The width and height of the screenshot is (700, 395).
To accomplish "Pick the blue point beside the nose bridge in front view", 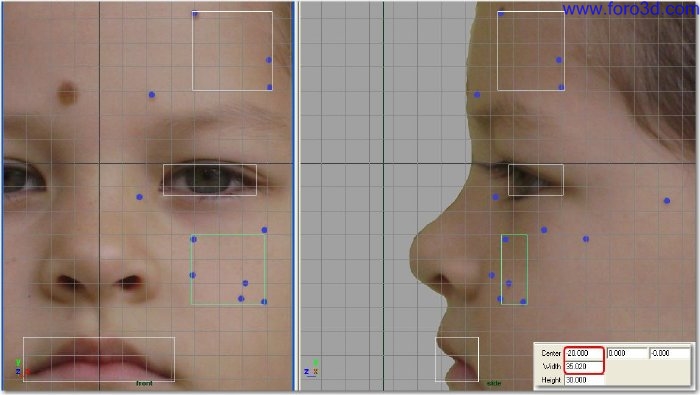I will coord(139,197).
